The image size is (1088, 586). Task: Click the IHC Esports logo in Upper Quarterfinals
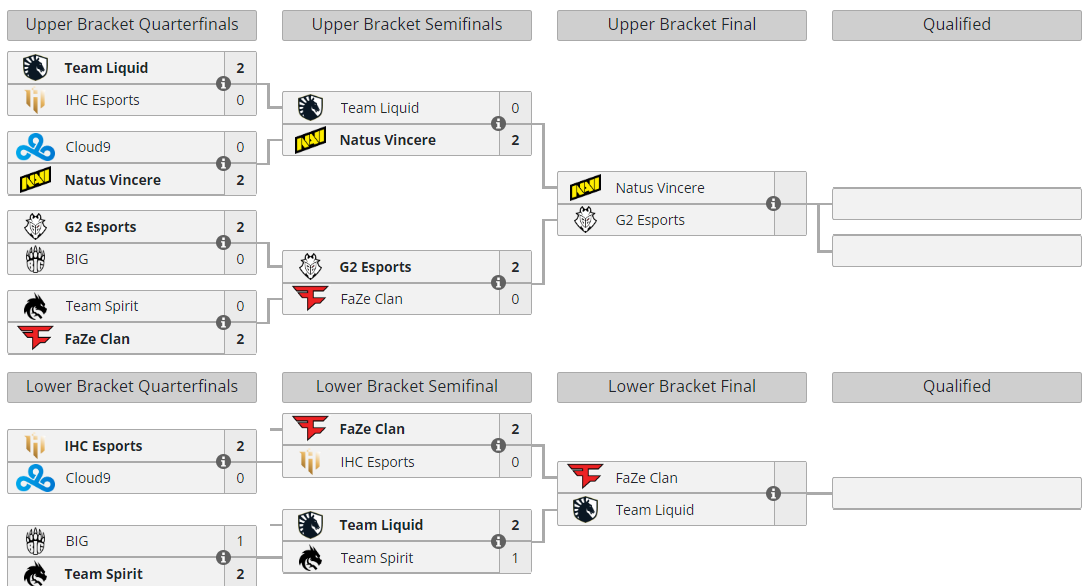click(35, 100)
